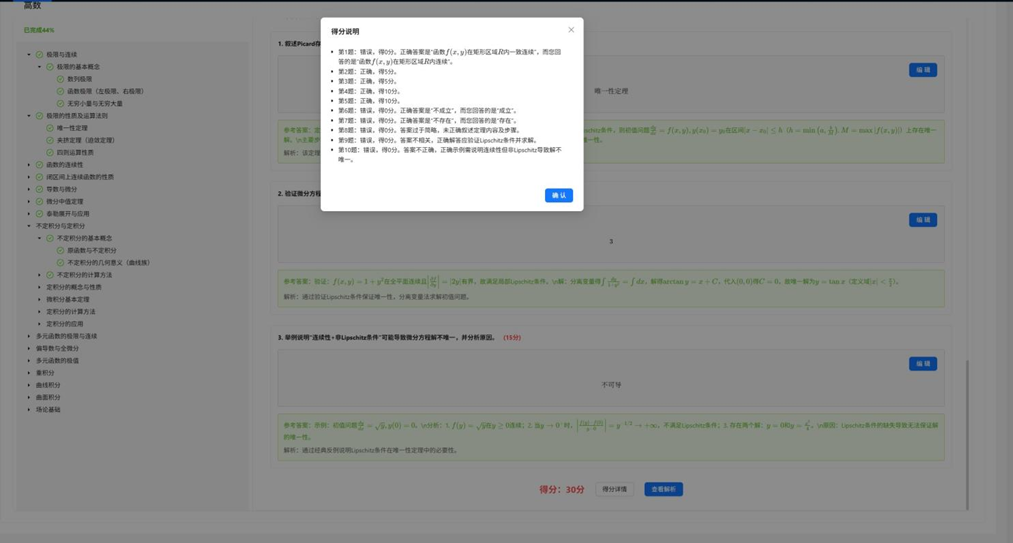The width and height of the screenshot is (1013, 543).
Task: Expand the 多元函数的极限与连续 node
Action: tap(29, 336)
